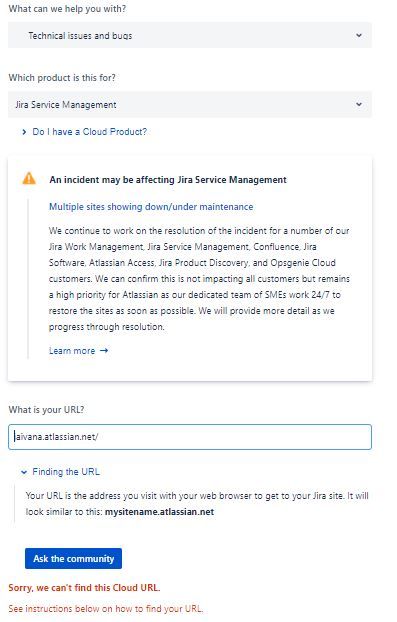This screenshot has height=622, width=397.
Task: Click the incident description paragraph
Action: point(199,279)
